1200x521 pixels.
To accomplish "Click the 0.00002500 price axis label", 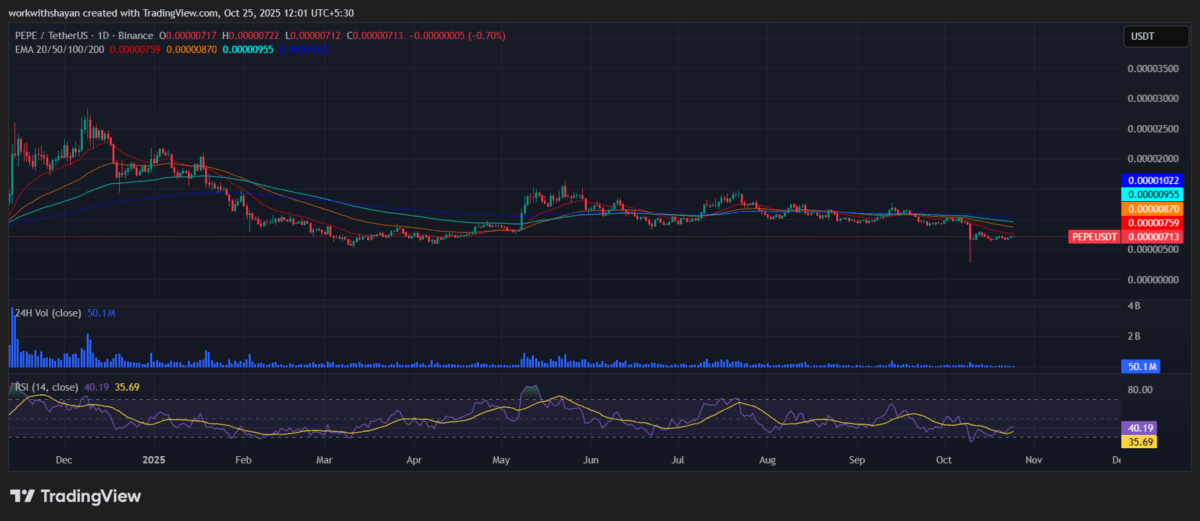I will (1154, 128).
